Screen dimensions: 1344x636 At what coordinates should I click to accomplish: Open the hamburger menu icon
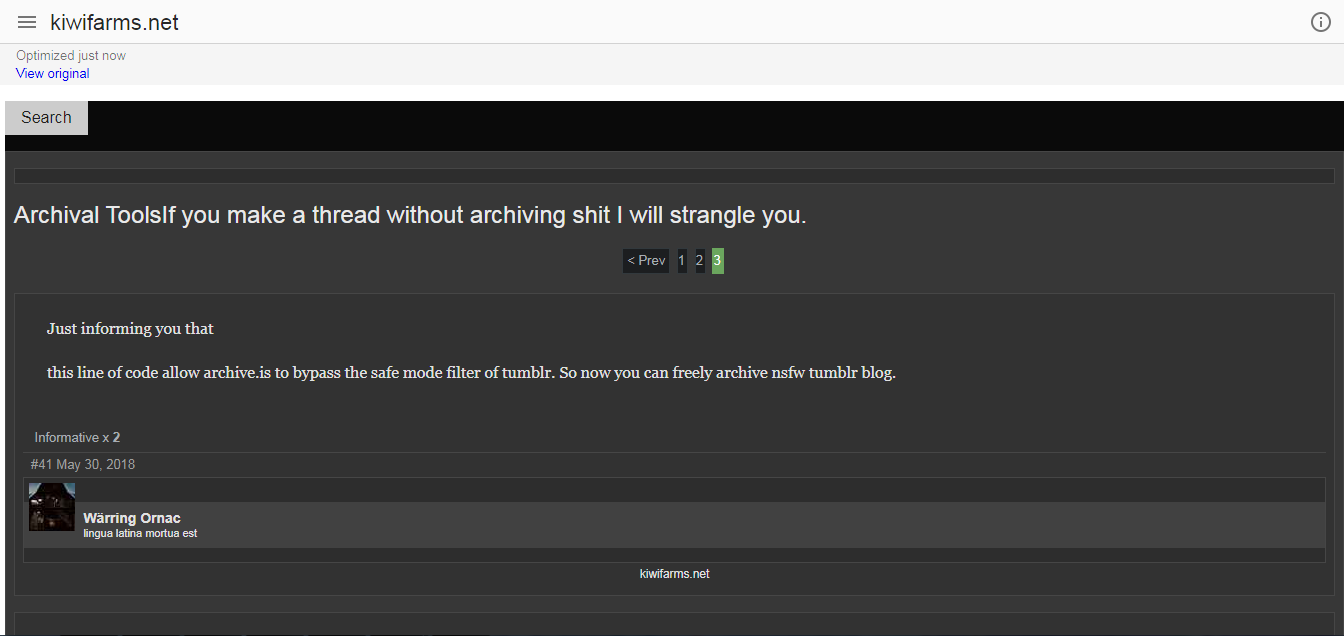(x=27, y=22)
